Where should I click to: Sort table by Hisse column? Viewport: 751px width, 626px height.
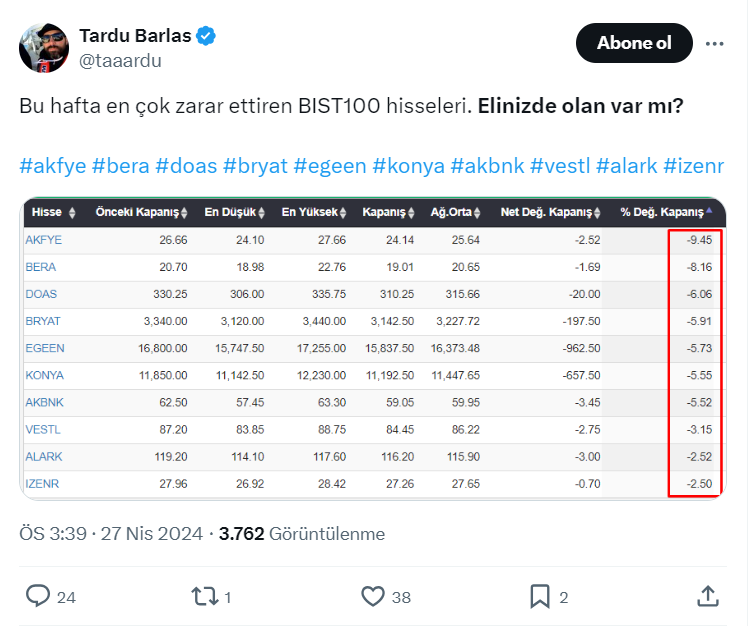(x=52, y=212)
